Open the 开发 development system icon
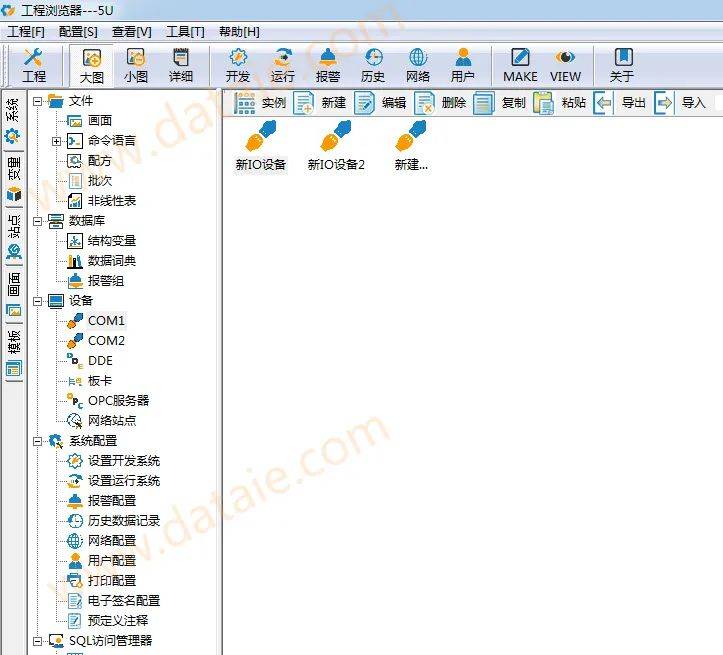This screenshot has width=723, height=655. tap(238, 65)
